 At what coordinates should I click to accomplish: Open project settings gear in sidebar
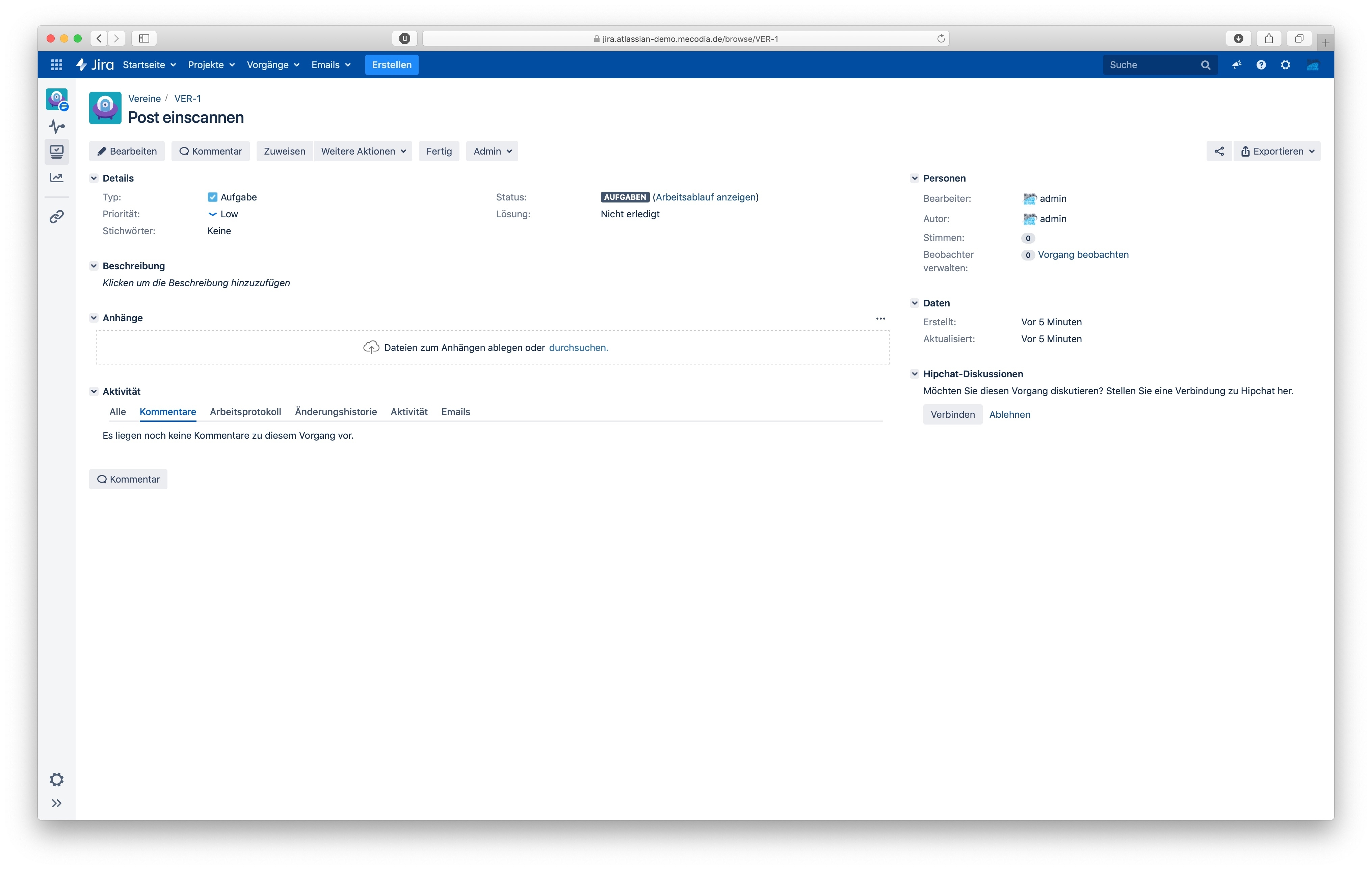(x=56, y=779)
